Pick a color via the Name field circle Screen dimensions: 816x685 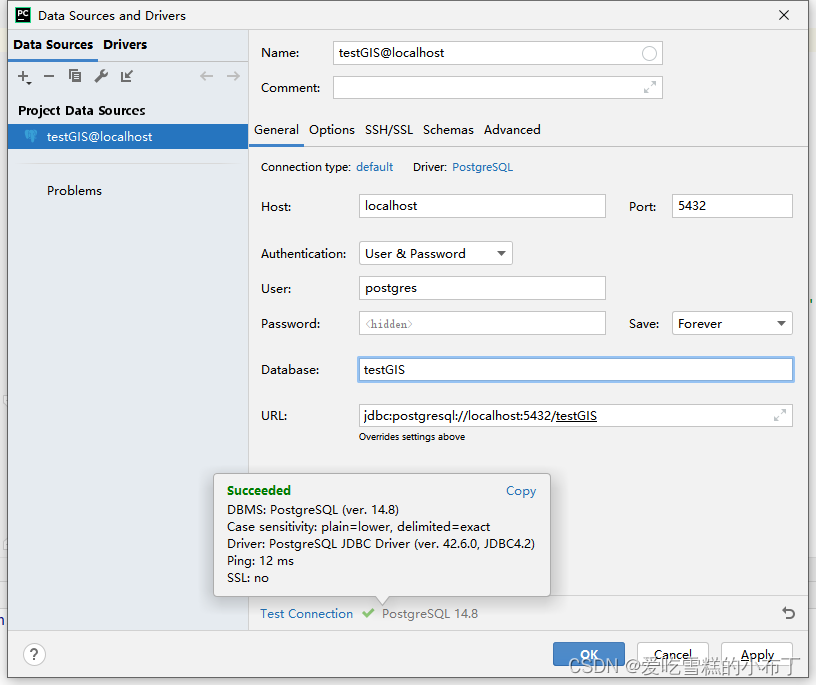[x=649, y=53]
